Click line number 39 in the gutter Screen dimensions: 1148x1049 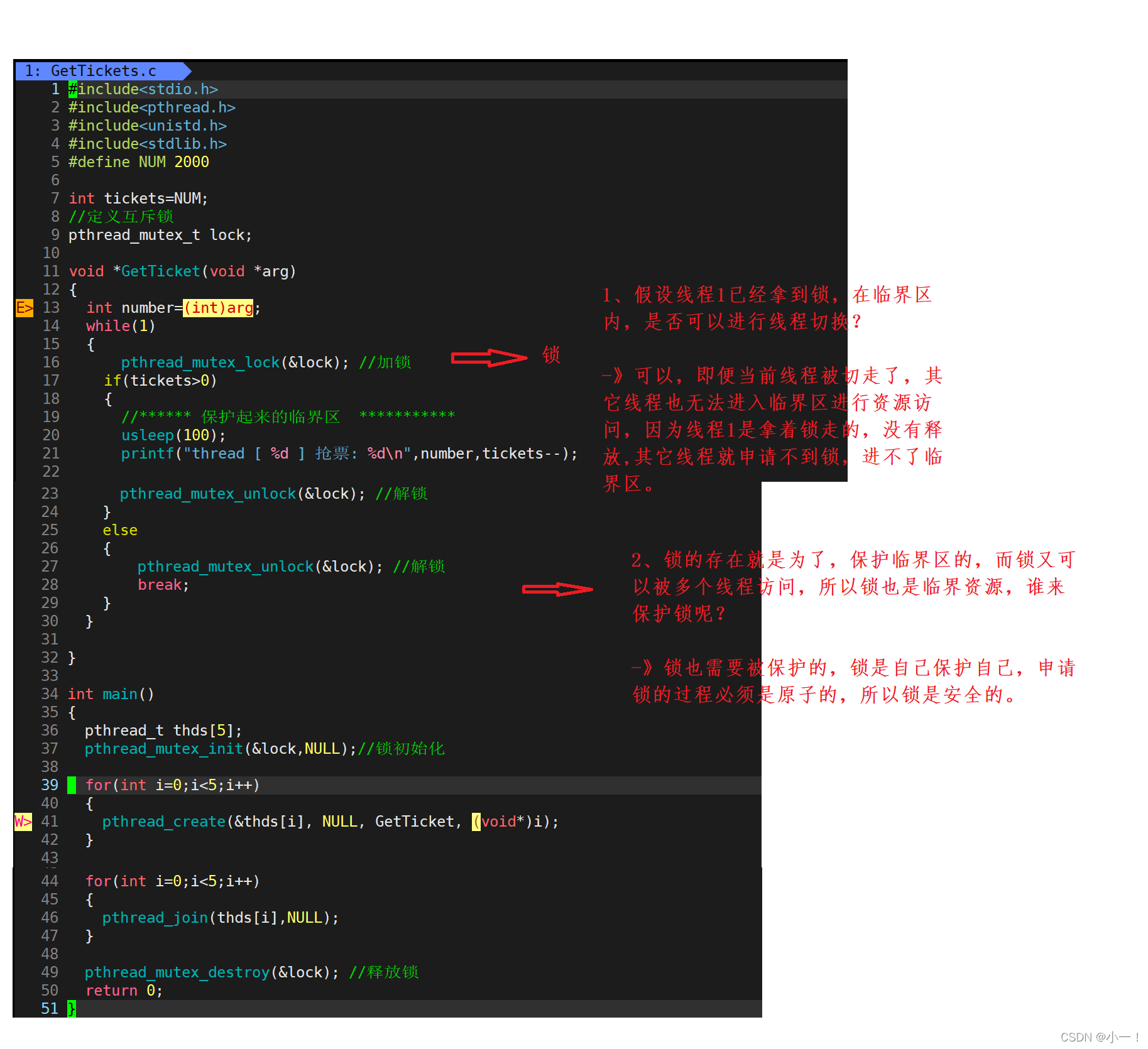click(50, 785)
